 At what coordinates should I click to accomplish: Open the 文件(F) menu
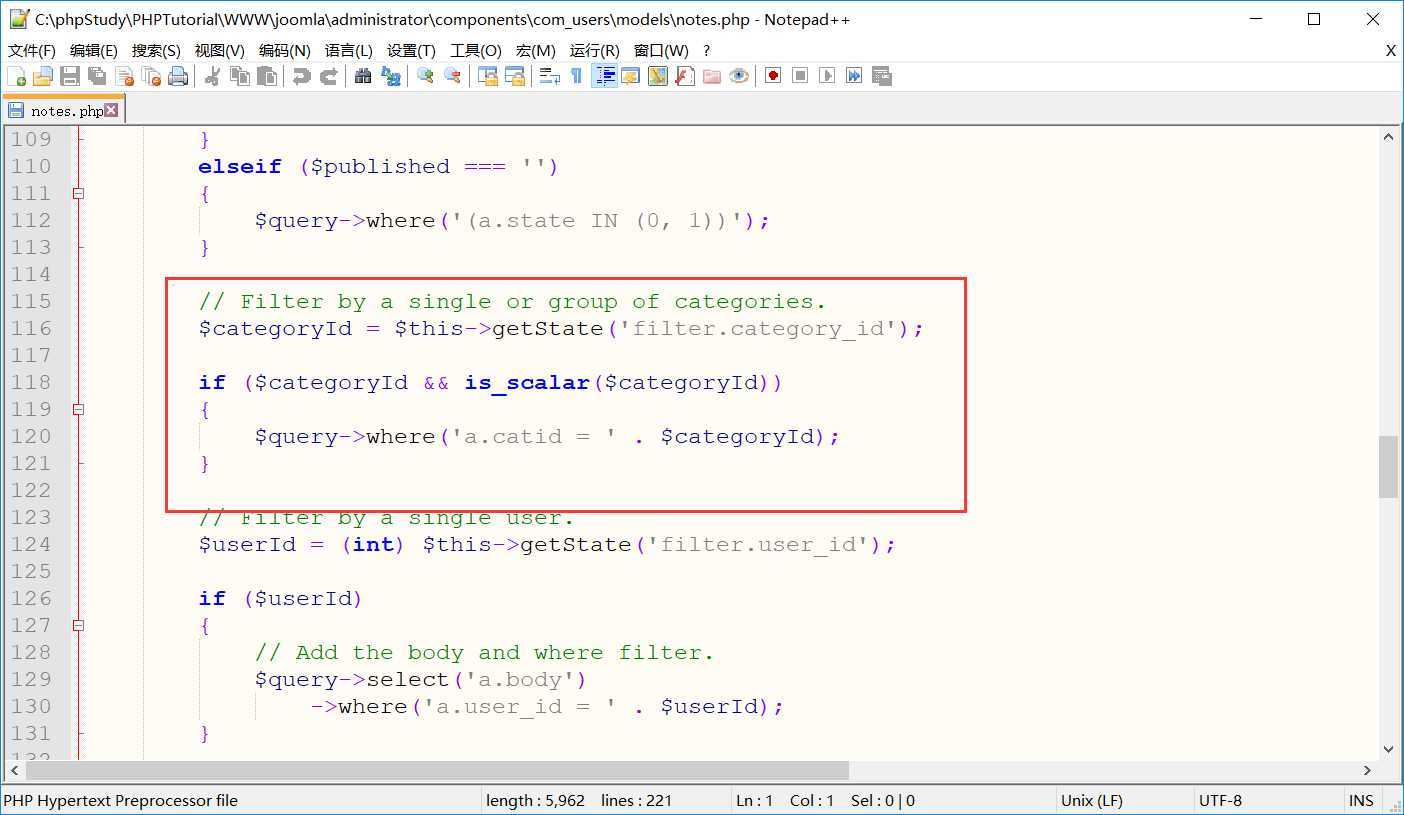[x=32, y=50]
